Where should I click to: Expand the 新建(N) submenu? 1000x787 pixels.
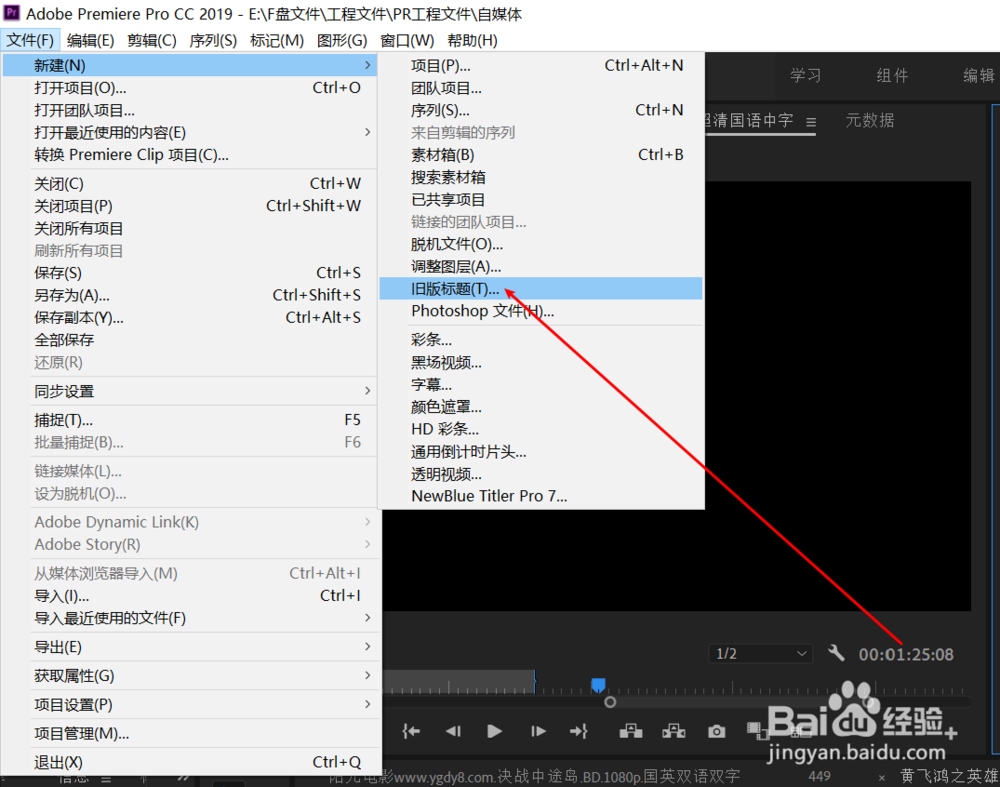190,65
